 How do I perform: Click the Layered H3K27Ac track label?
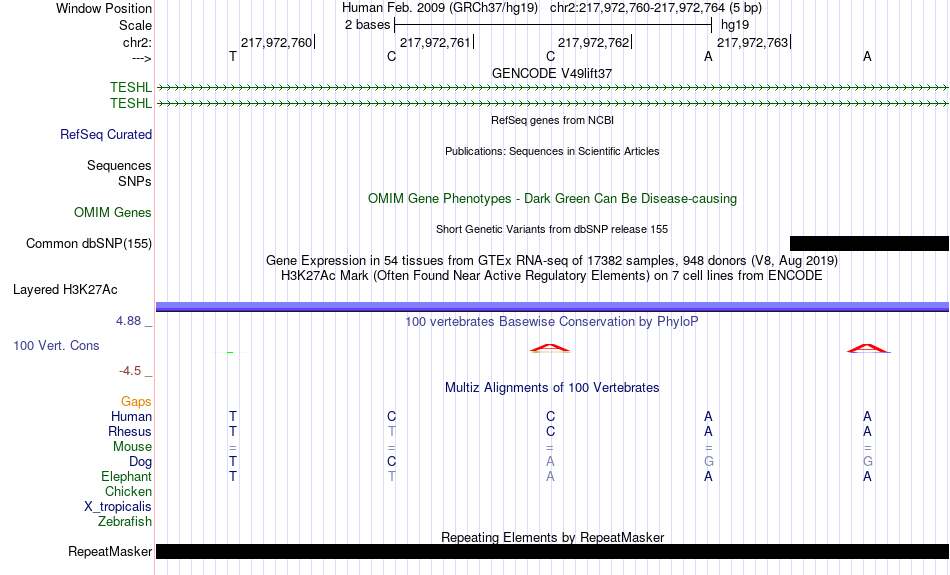pos(65,290)
